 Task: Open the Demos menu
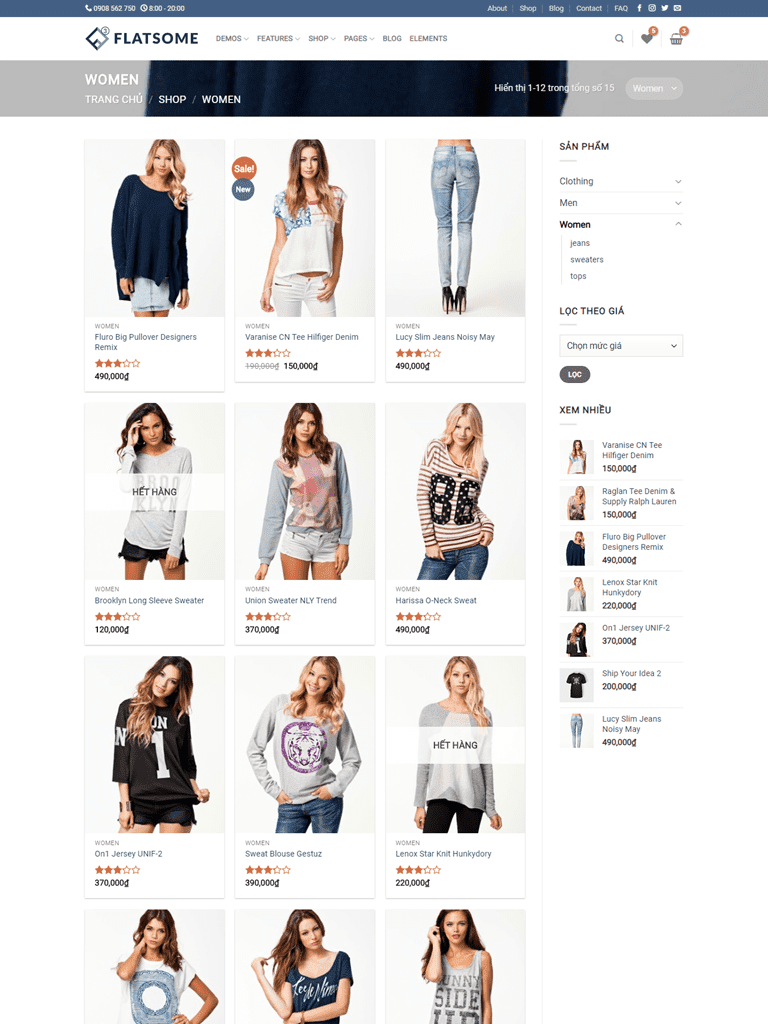232,39
